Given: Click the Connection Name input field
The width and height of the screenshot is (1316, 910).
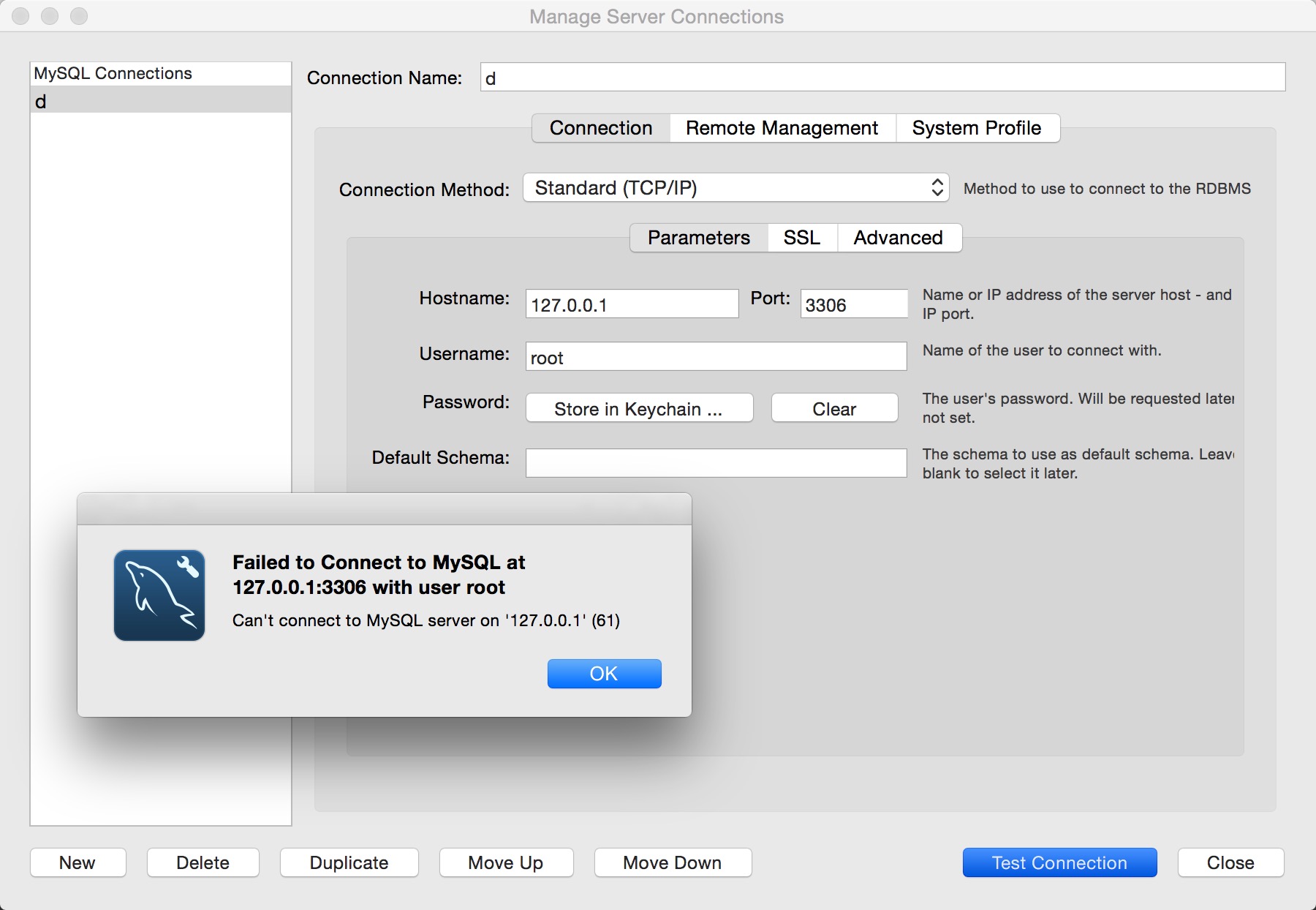Looking at the screenshot, I should [x=882, y=78].
